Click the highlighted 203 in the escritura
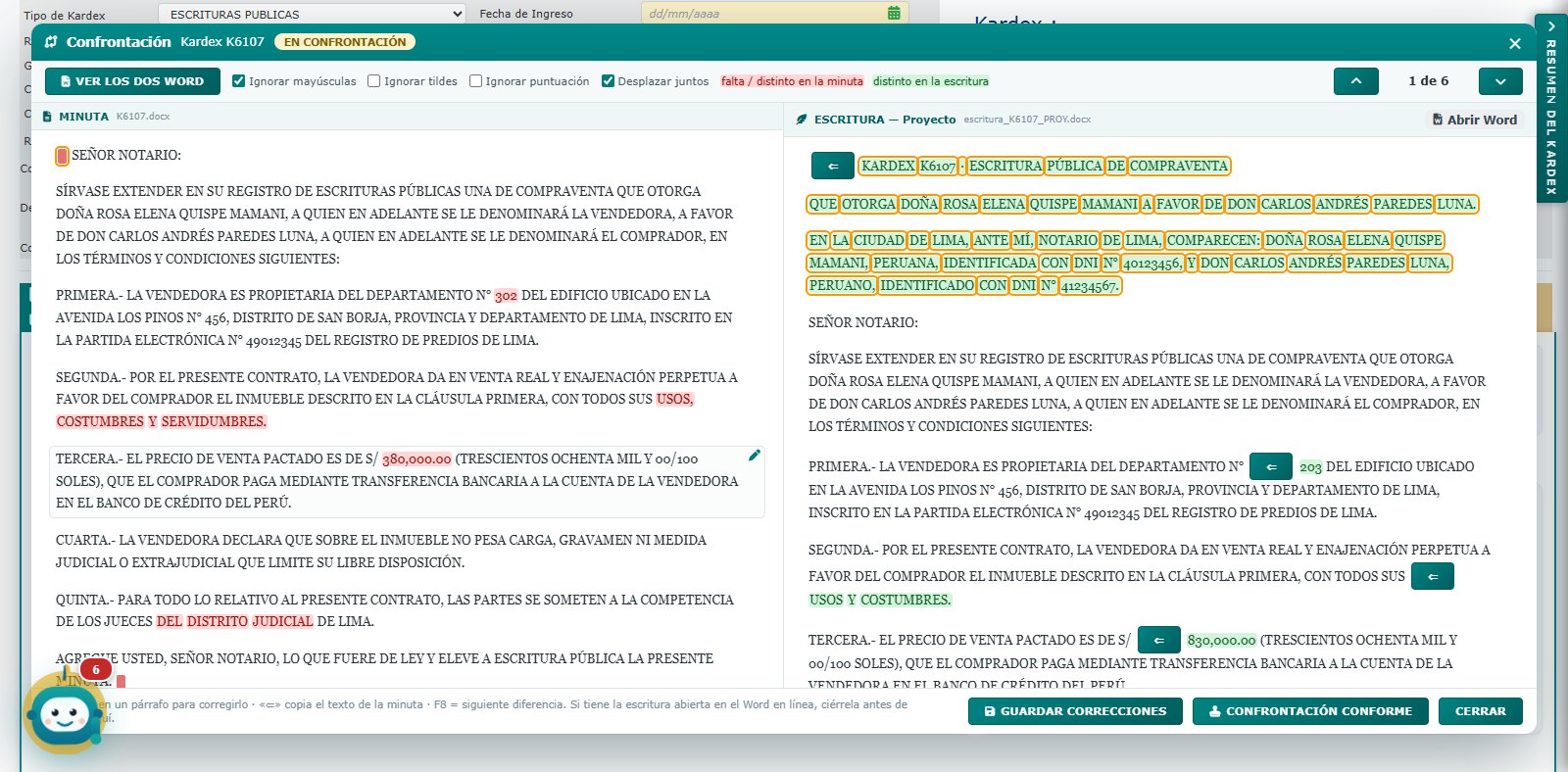Screen dimensions: 1568x772 coord(1310,467)
